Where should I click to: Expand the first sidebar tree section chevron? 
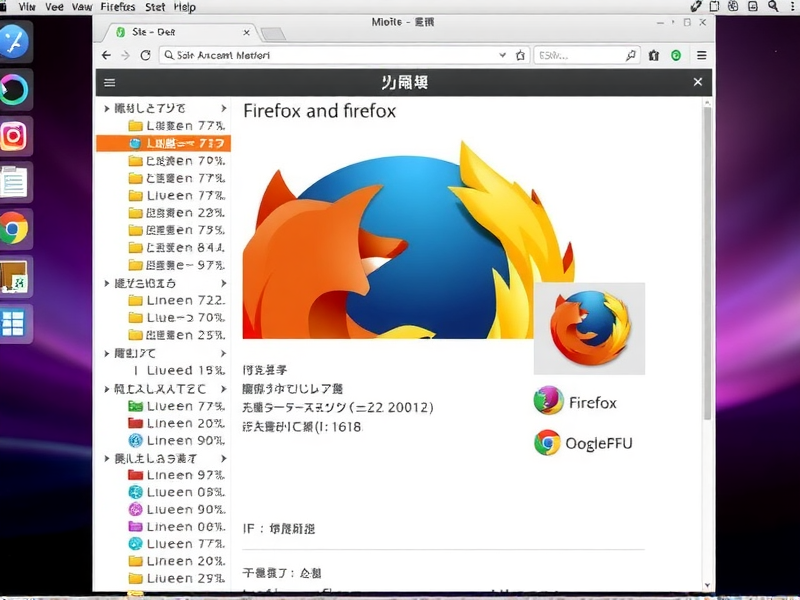[107, 108]
